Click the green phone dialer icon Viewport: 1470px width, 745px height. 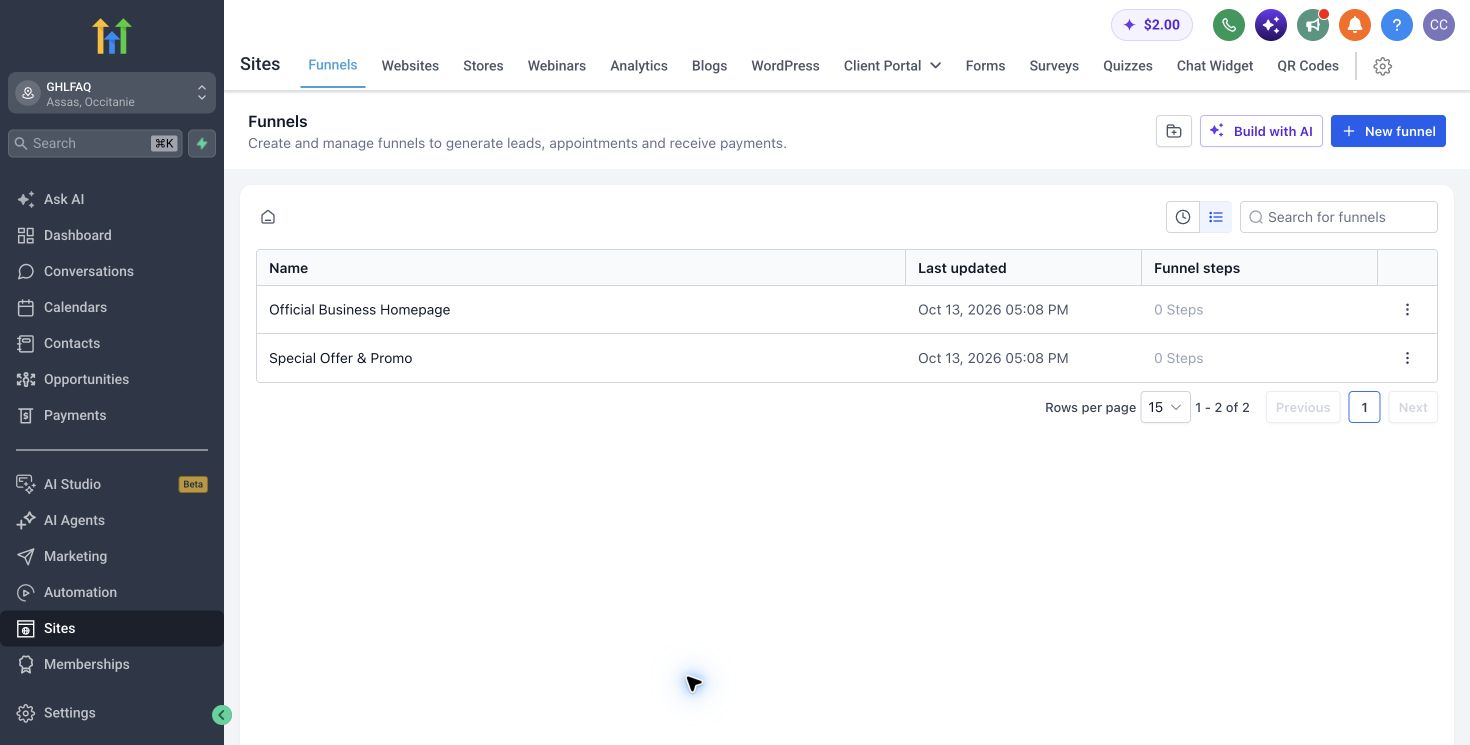1229,25
